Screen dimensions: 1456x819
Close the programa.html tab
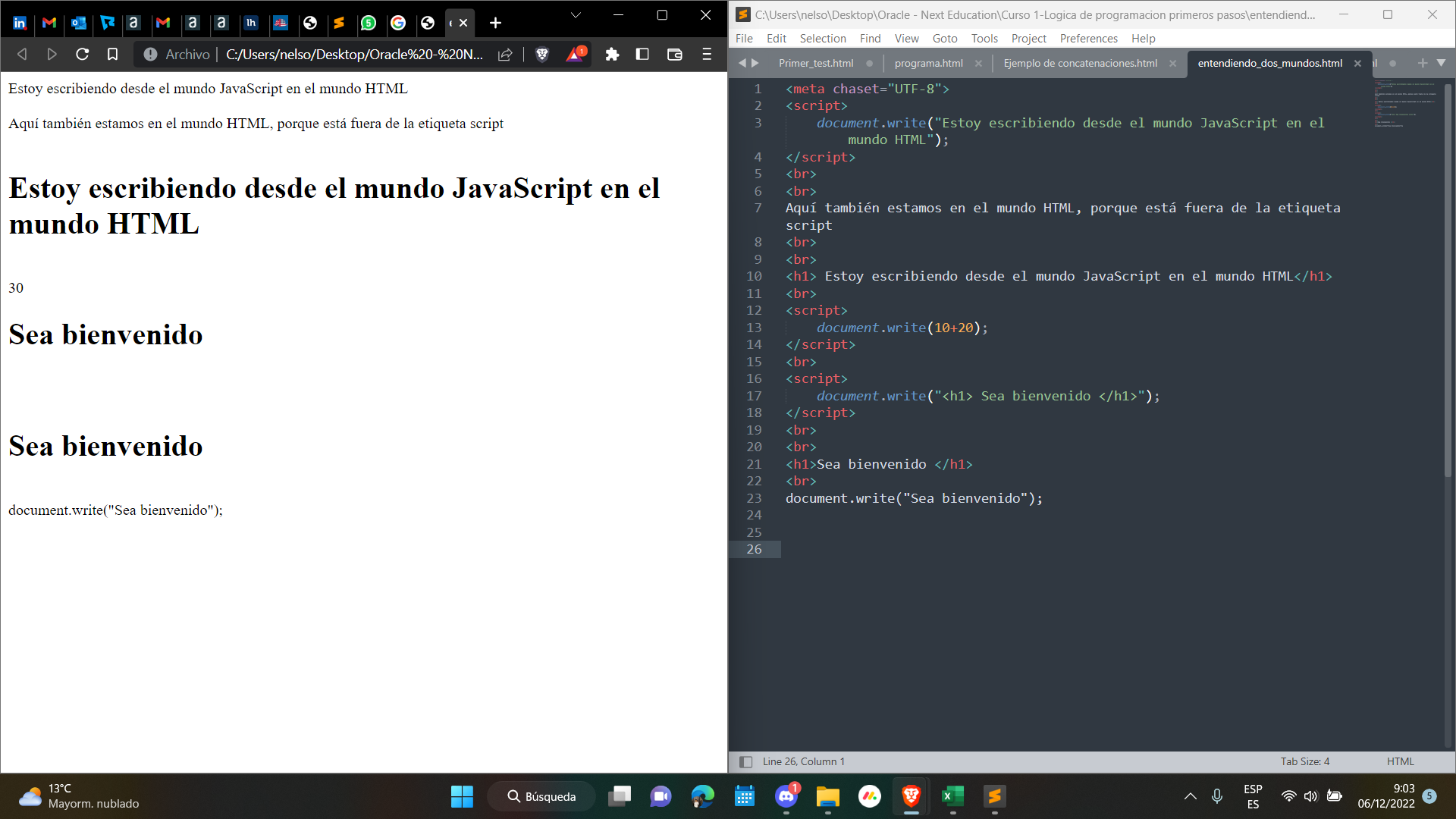[x=978, y=63]
